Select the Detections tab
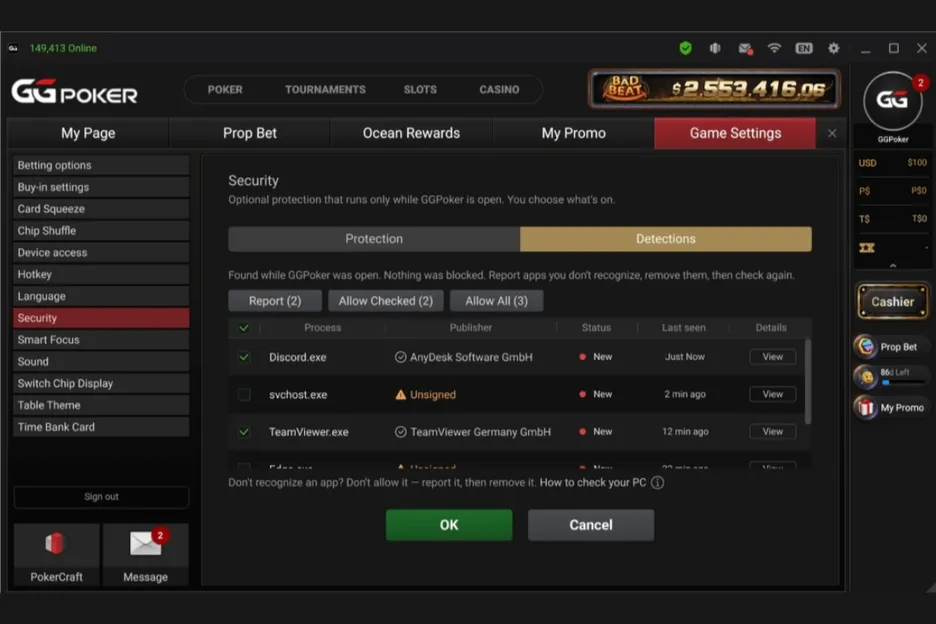Screen dimensions: 936x624 666,239
